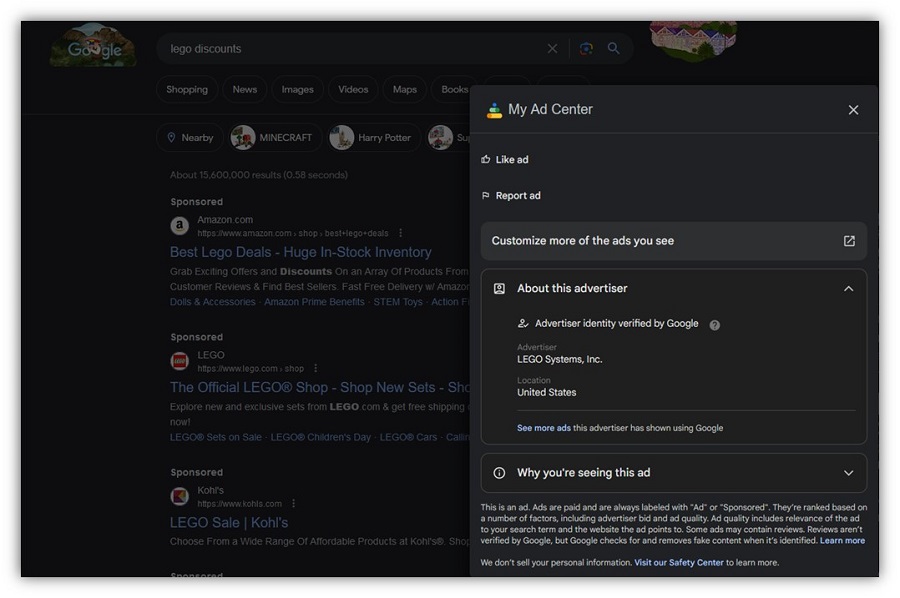Open three-dot menu for Kohl's ad
Viewport: 900px width, 598px height.
click(294, 503)
